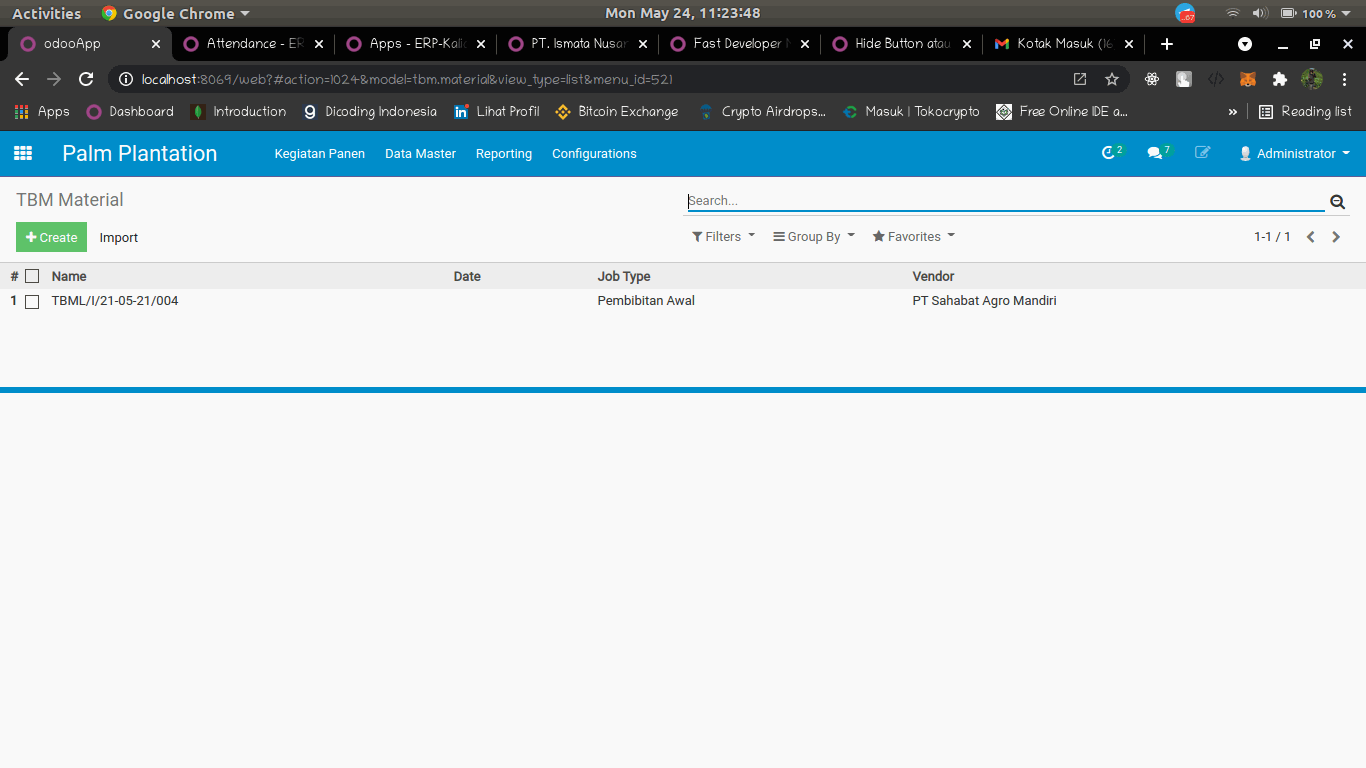Go to previous page arrow
Image resolution: width=1366 pixels, height=768 pixels.
[1310, 237]
